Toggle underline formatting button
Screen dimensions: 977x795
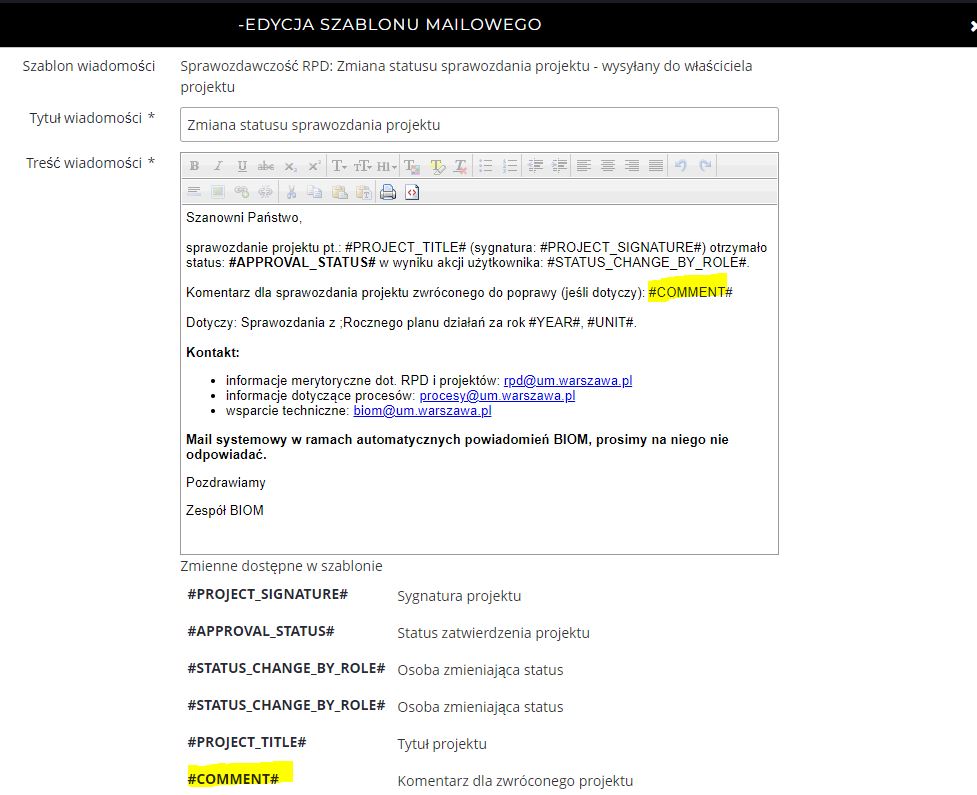point(242,166)
